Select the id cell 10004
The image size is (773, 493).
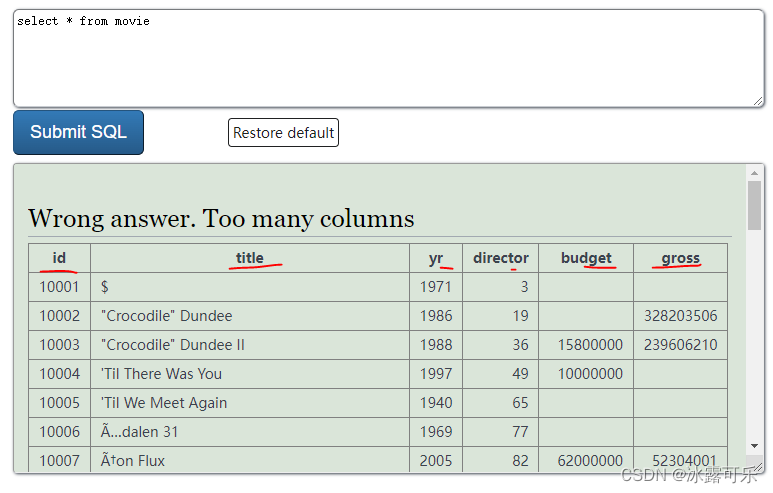tap(59, 374)
